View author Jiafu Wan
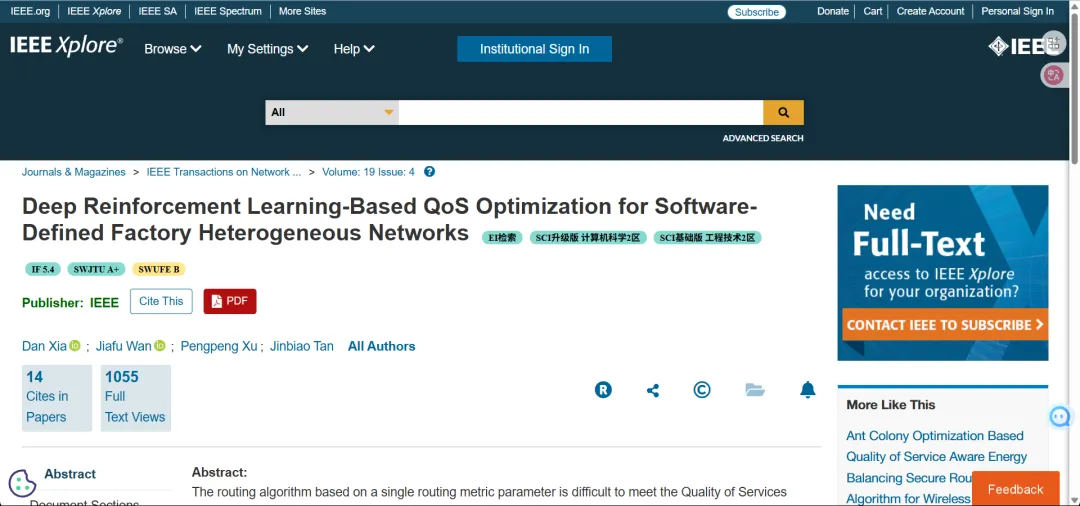The image size is (1080, 506). 123,346
